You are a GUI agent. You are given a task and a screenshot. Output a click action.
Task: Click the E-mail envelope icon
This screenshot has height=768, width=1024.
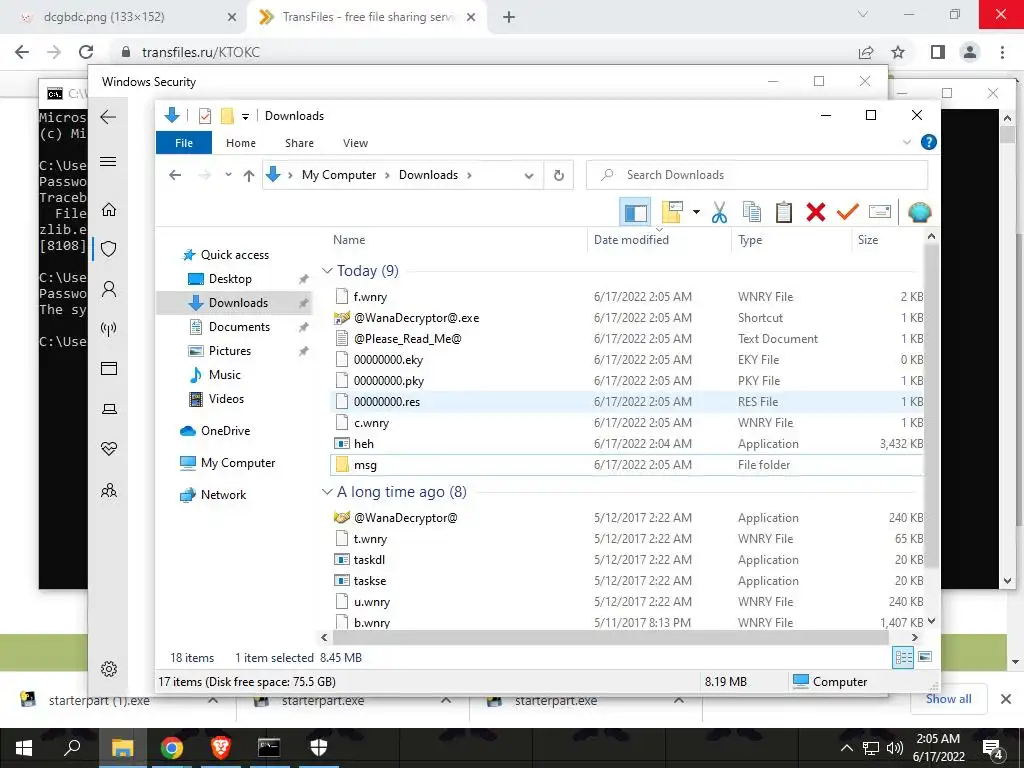tap(880, 212)
